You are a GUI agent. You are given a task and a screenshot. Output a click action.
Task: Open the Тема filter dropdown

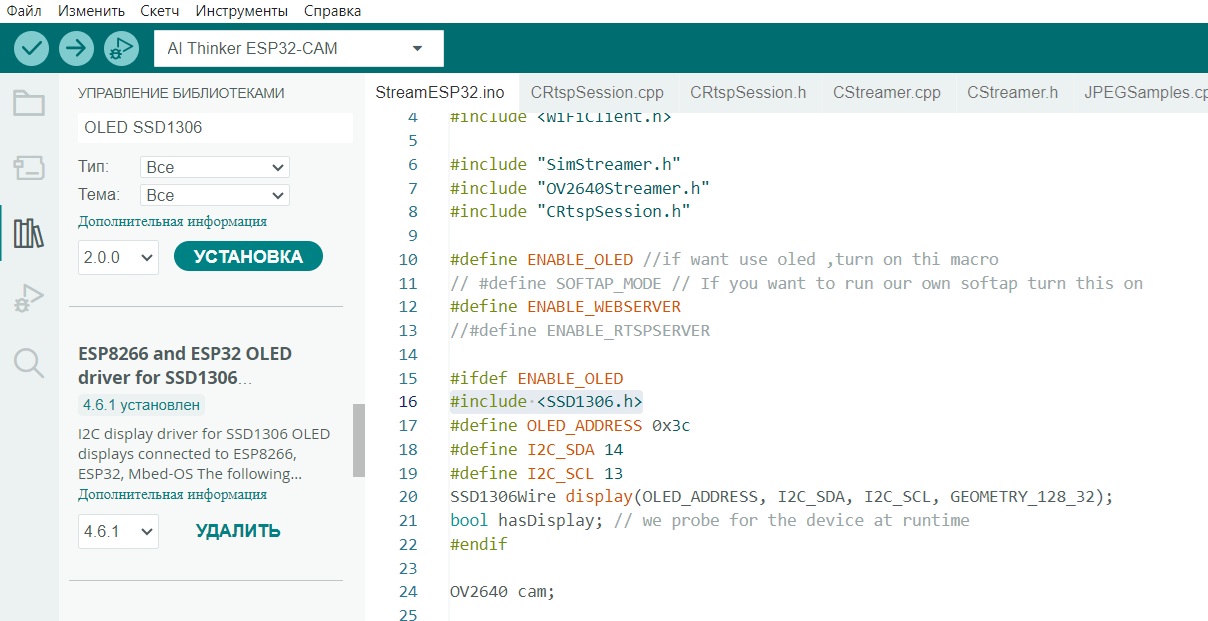coord(214,195)
